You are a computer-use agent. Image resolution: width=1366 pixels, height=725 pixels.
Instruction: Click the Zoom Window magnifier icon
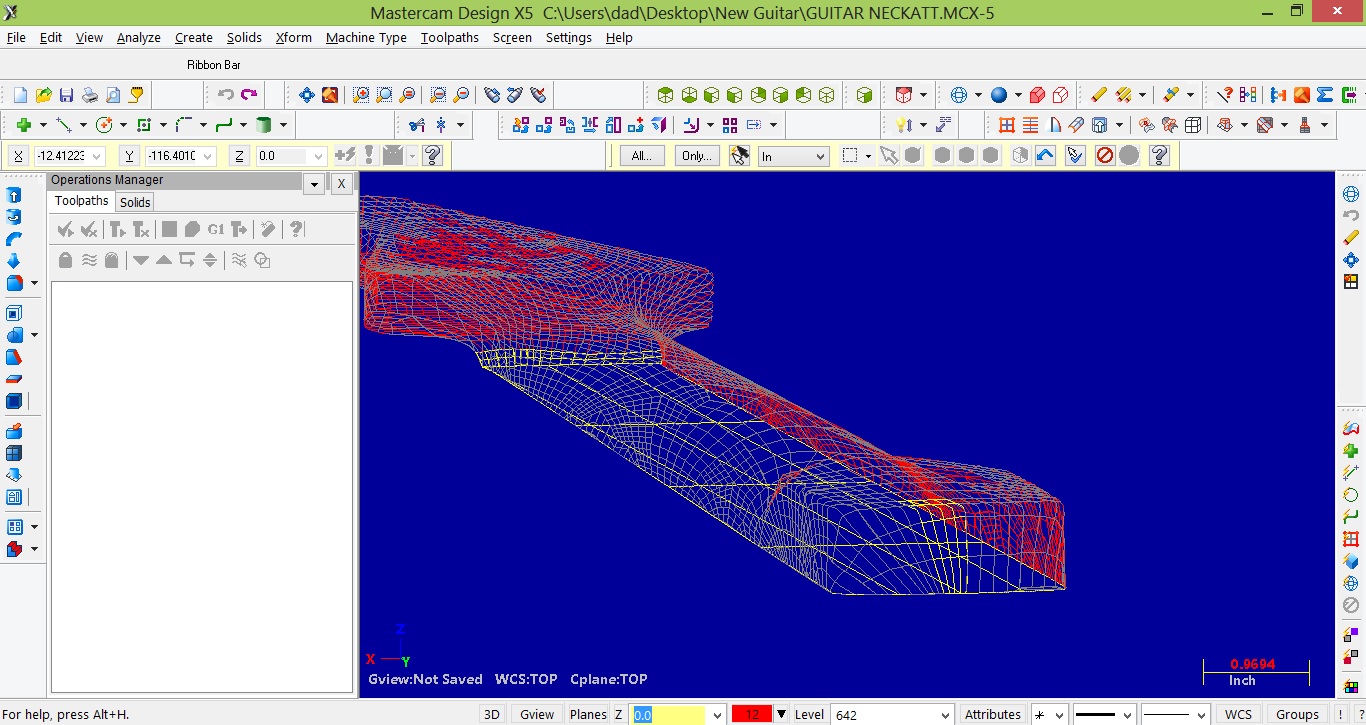point(361,95)
